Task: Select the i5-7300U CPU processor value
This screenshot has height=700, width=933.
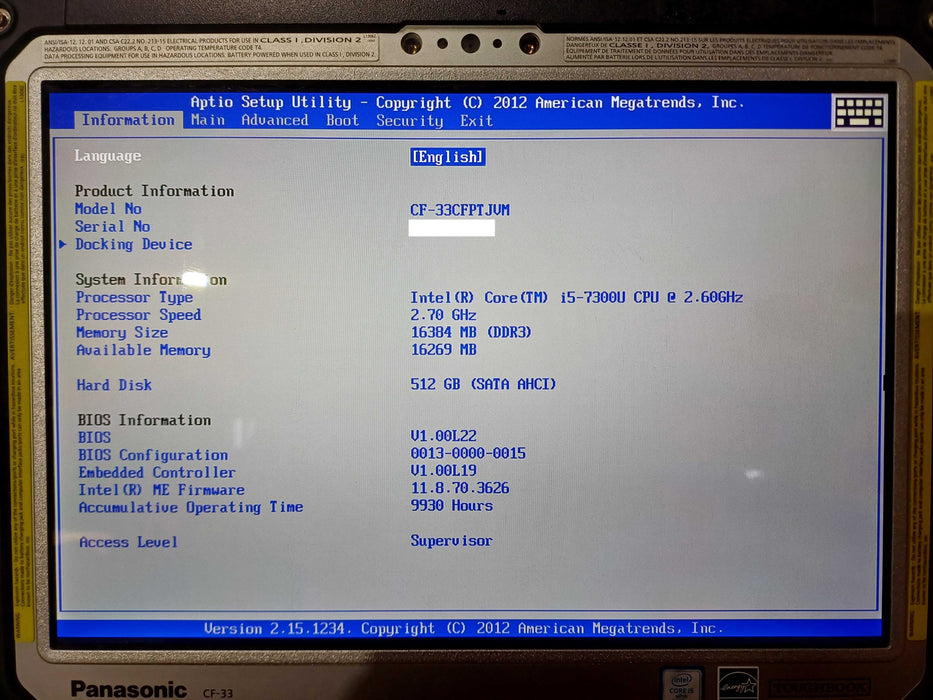Action: point(577,298)
